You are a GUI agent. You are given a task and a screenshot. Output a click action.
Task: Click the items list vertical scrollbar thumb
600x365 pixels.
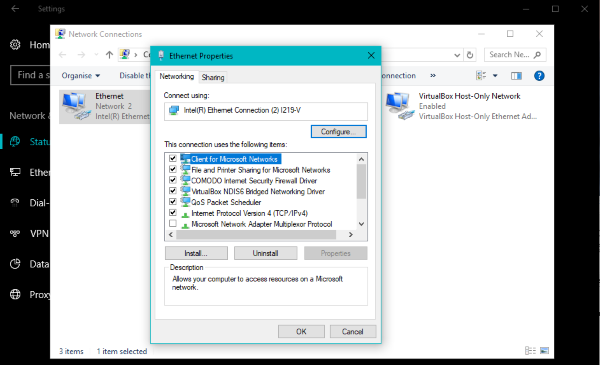click(361, 181)
